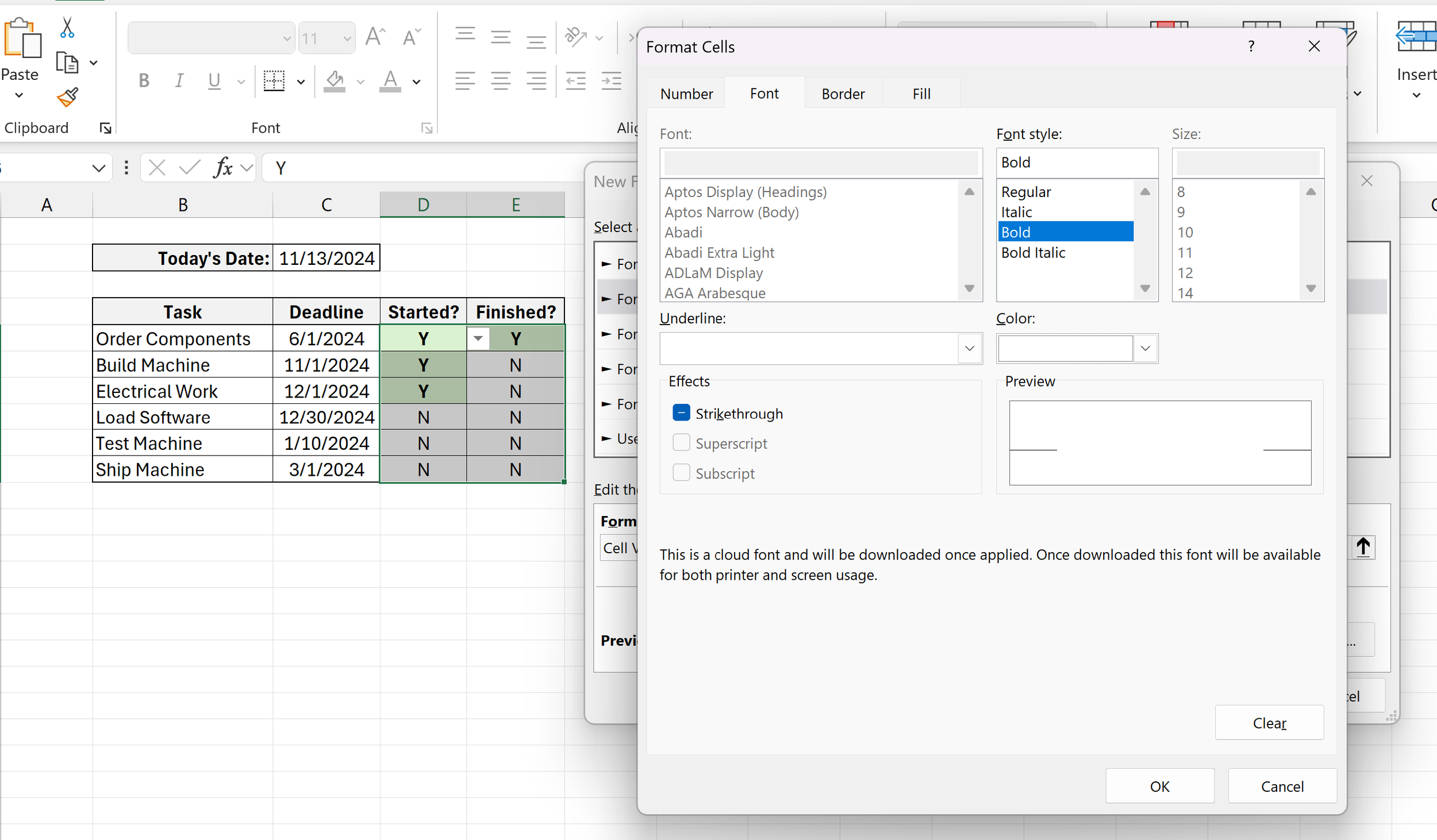
Task: Switch to the Number tab
Action: [686, 93]
